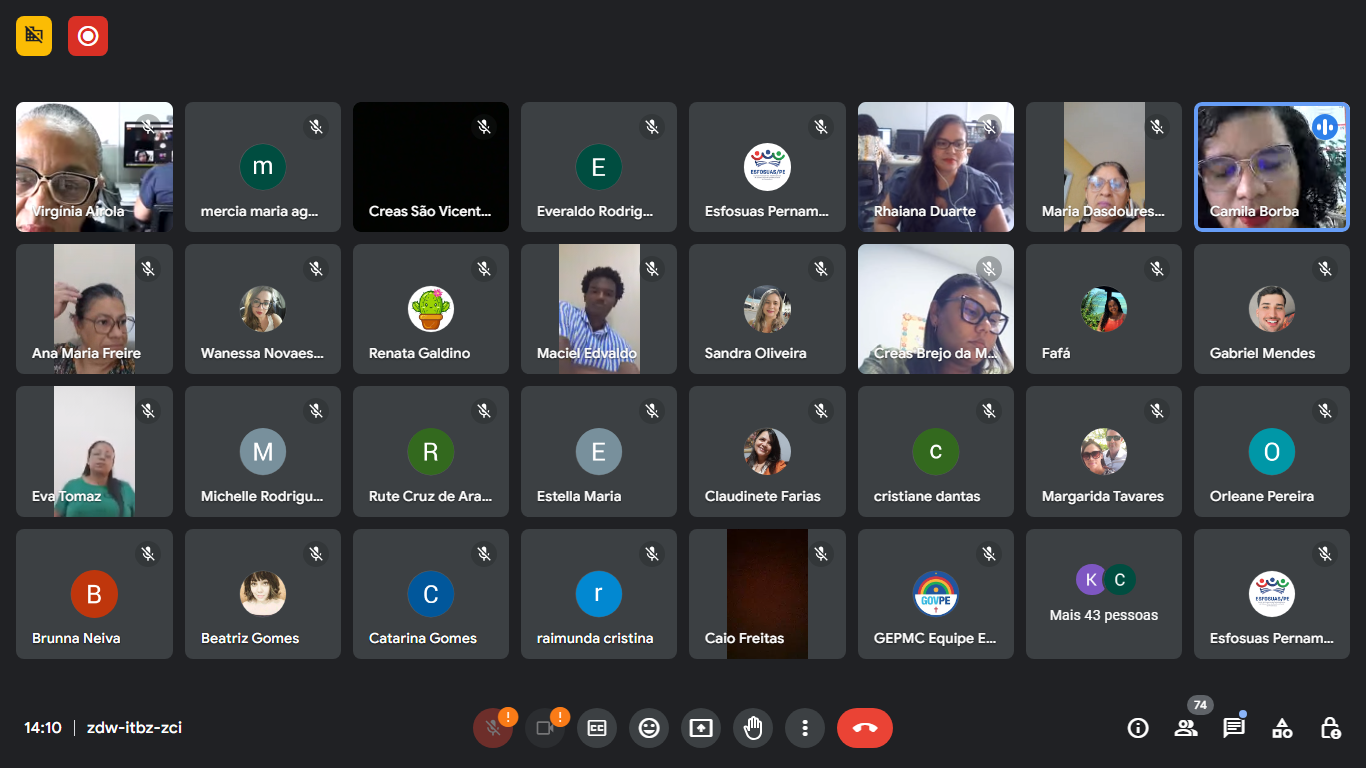Open more options three-dot menu
The height and width of the screenshot is (768, 1366).
point(805,728)
